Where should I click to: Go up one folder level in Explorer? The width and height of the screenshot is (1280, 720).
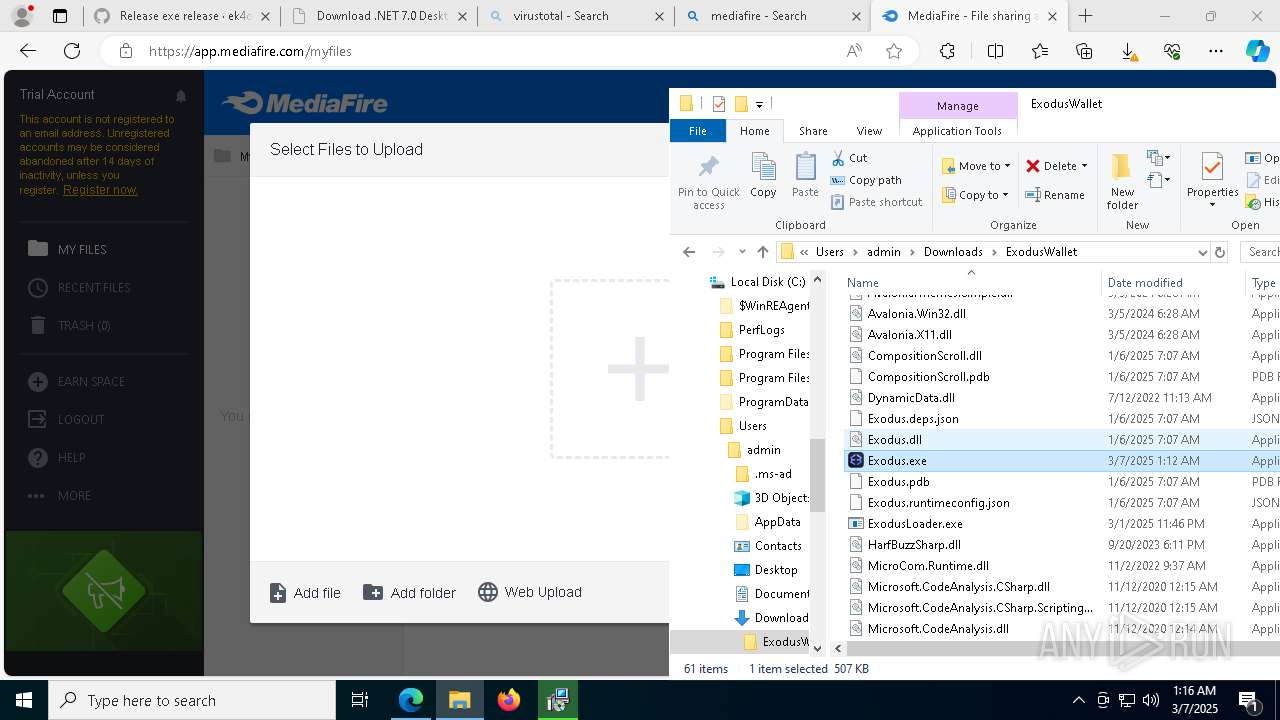763,252
